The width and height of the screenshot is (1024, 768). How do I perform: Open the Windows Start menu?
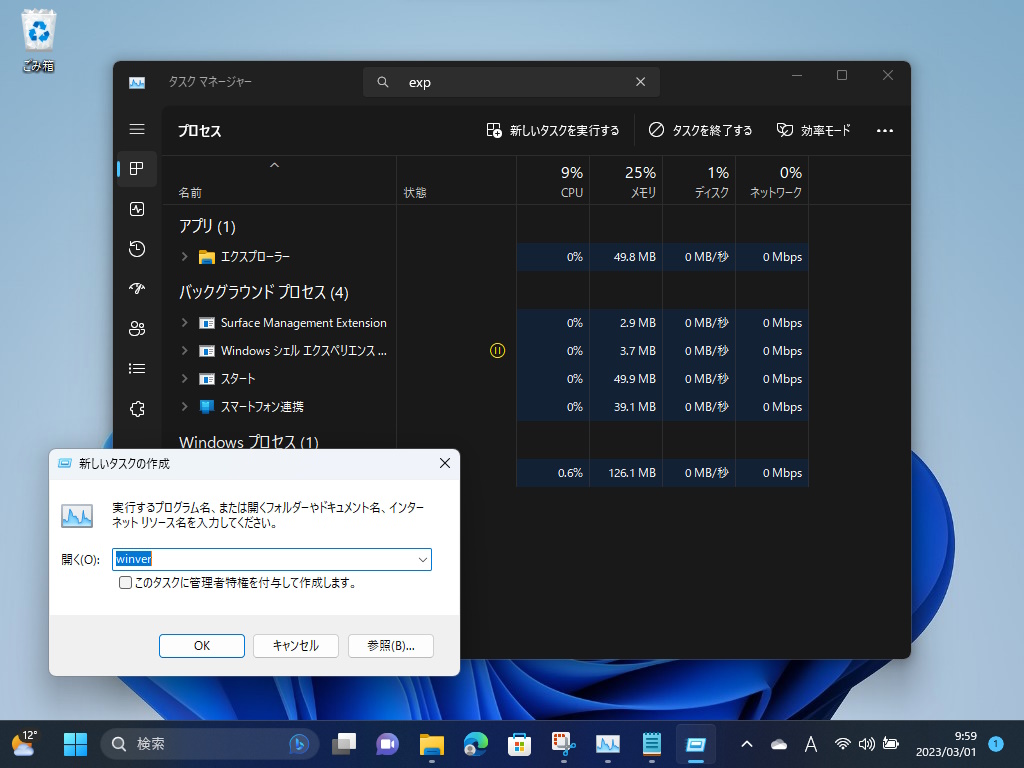75,744
